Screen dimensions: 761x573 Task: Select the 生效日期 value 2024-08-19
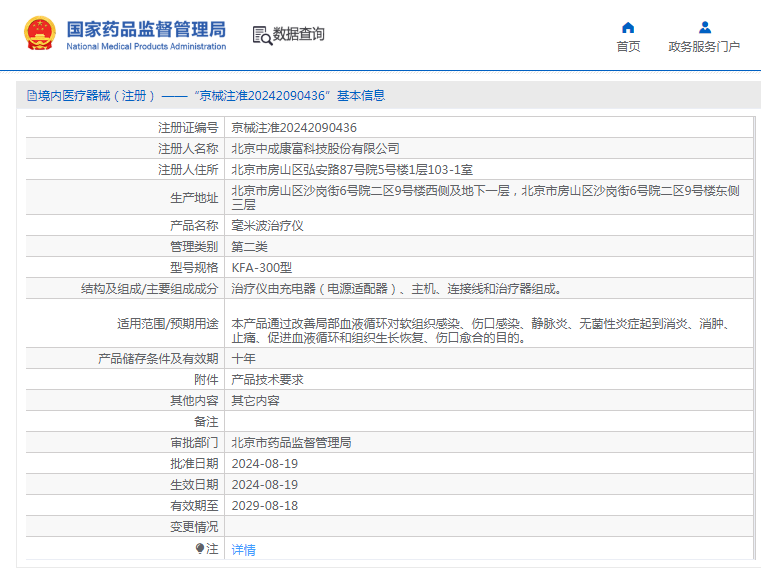265,485
